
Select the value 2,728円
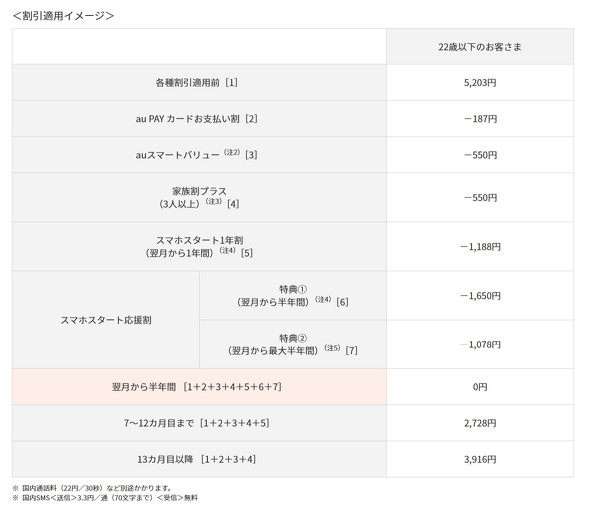click(x=480, y=423)
